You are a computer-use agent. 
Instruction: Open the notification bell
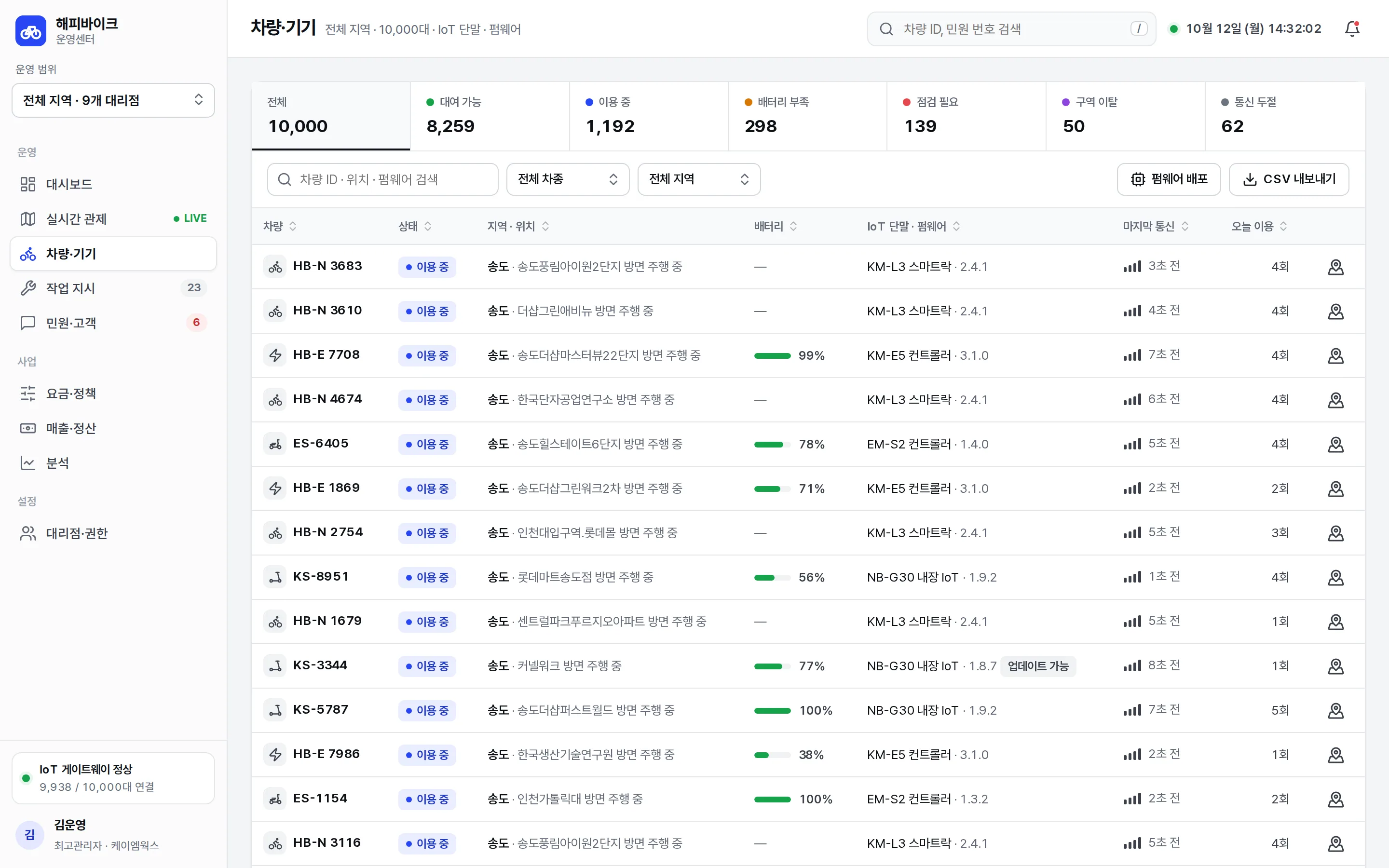[1352, 29]
